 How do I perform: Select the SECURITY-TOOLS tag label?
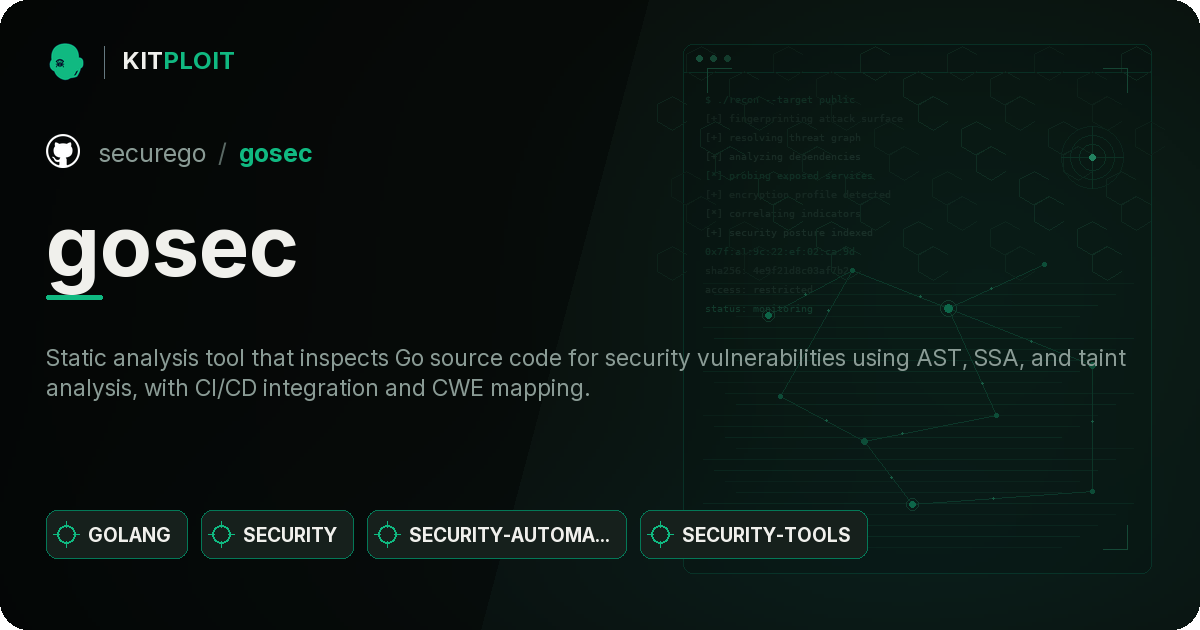pos(766,535)
